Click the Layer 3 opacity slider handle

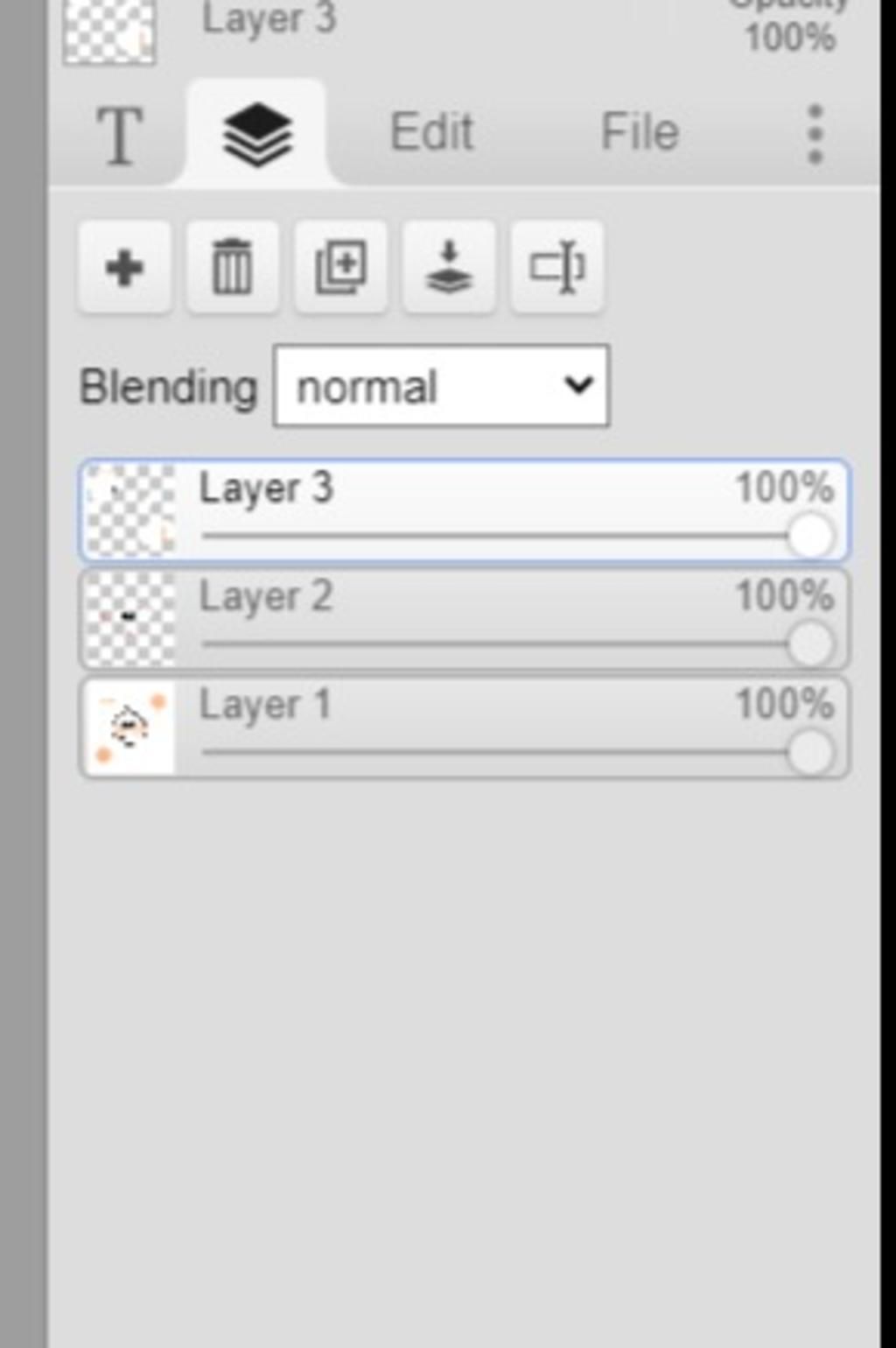coord(810,535)
